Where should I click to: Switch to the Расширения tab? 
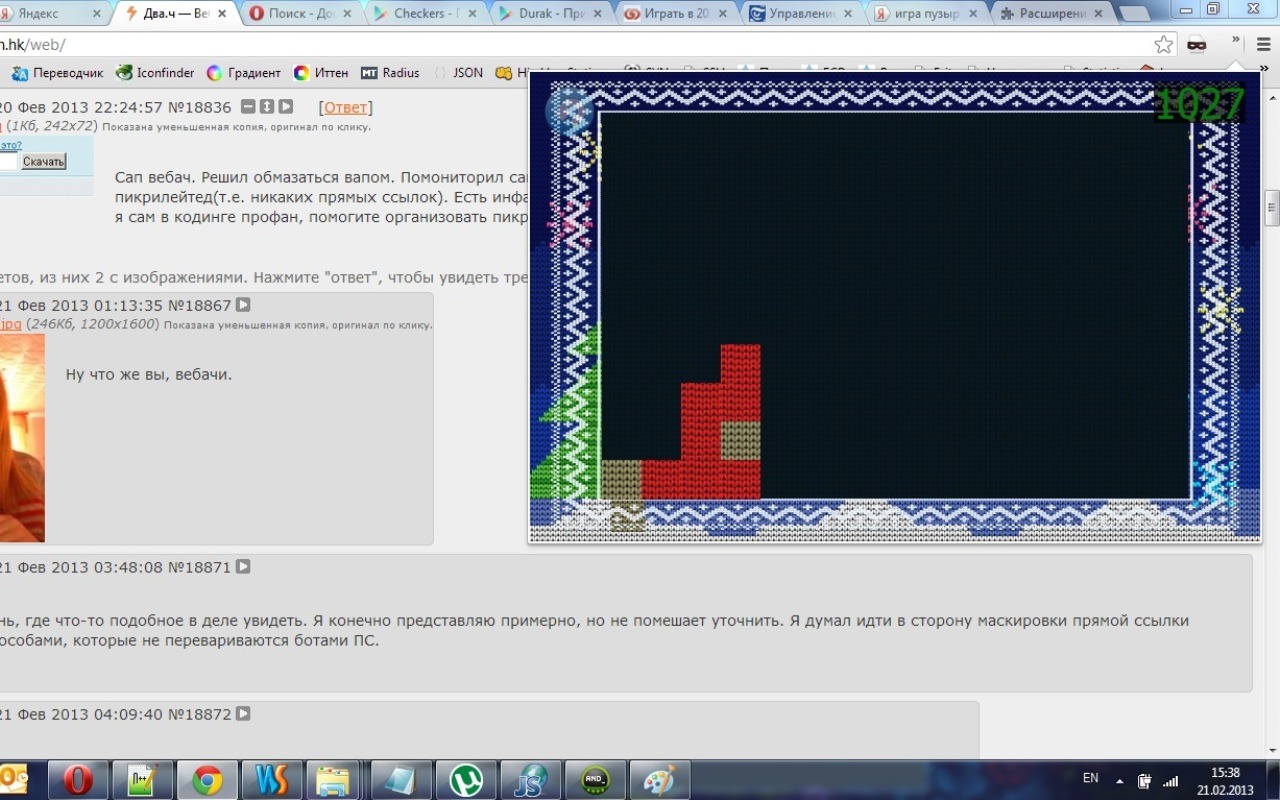1052,14
